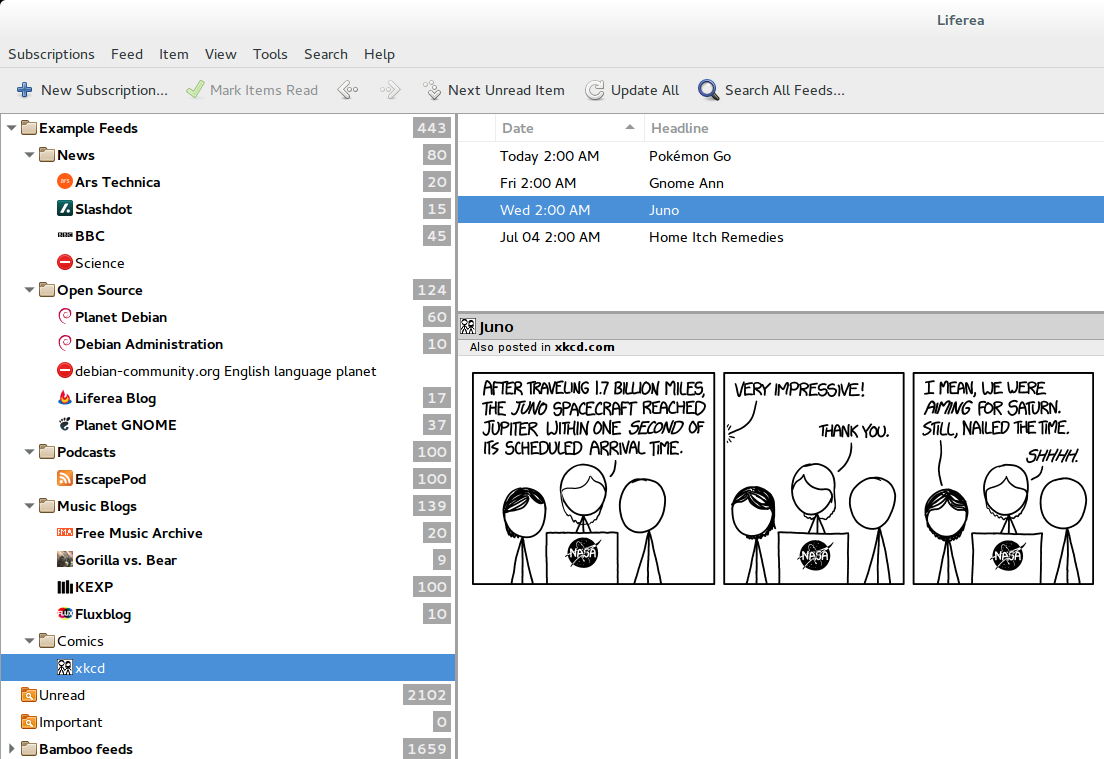
Task: Click the Juno comic image
Action: (782, 478)
